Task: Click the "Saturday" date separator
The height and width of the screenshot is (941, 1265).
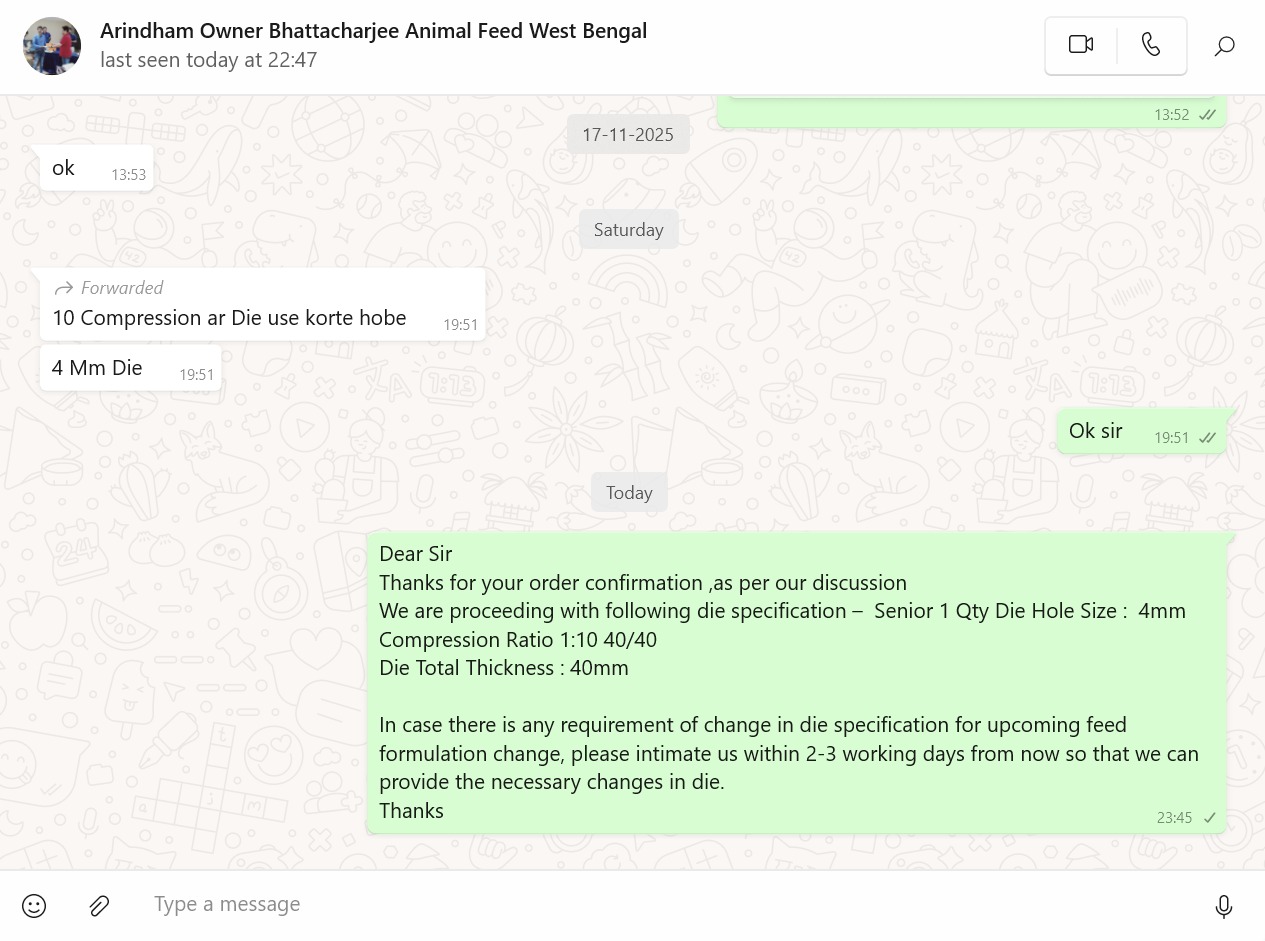Action: [628, 230]
